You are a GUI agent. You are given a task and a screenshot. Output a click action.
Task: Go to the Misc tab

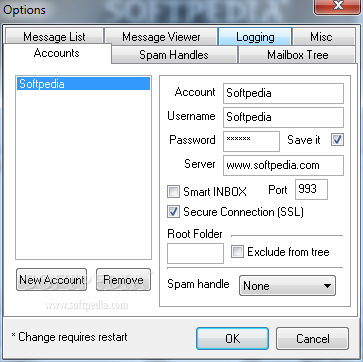[324, 37]
